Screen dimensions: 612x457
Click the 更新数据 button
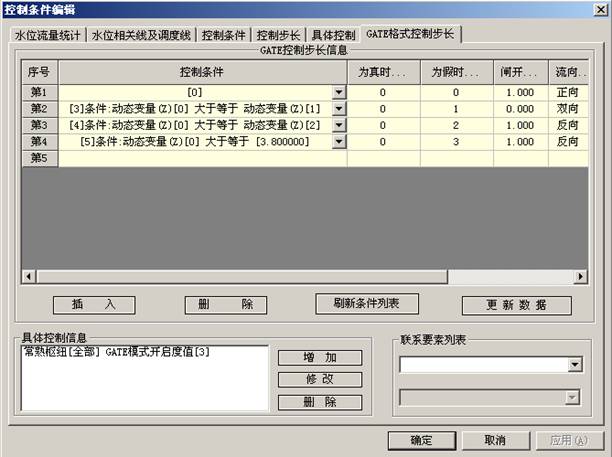pyautogui.click(x=516, y=305)
